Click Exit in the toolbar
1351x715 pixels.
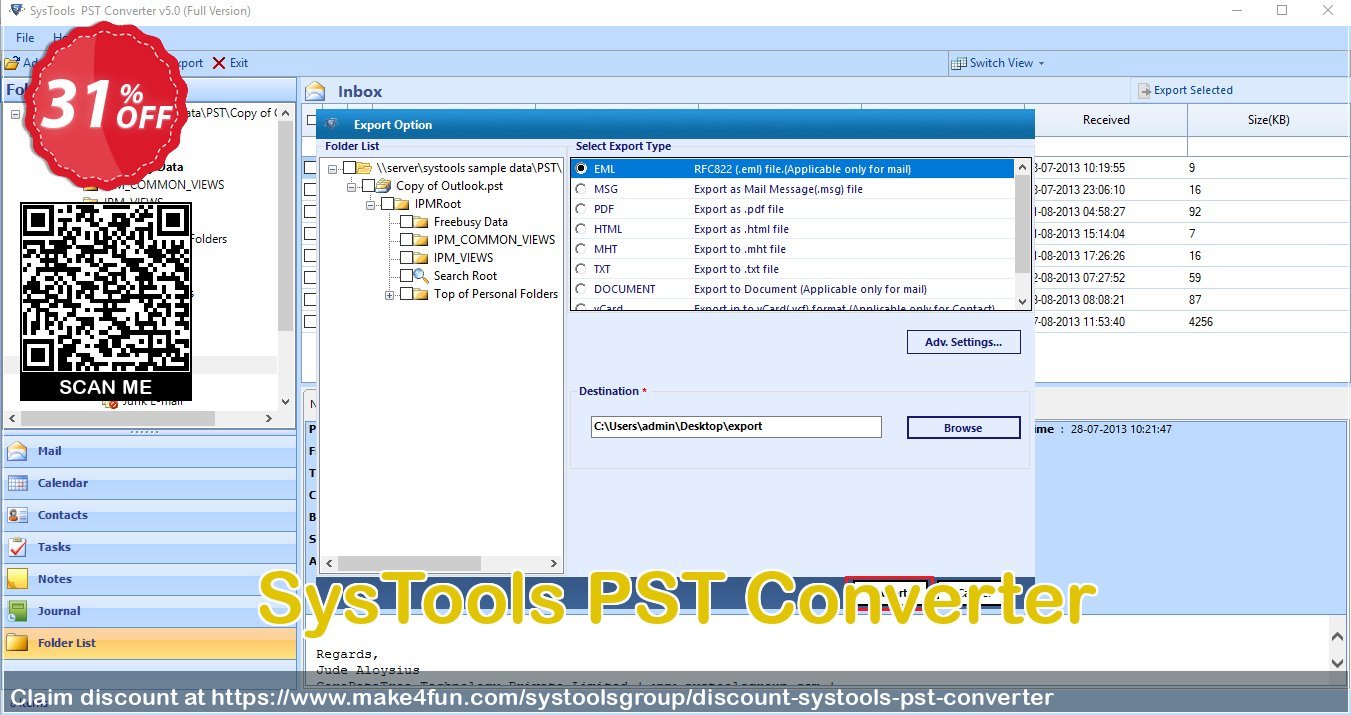pyautogui.click(x=230, y=63)
